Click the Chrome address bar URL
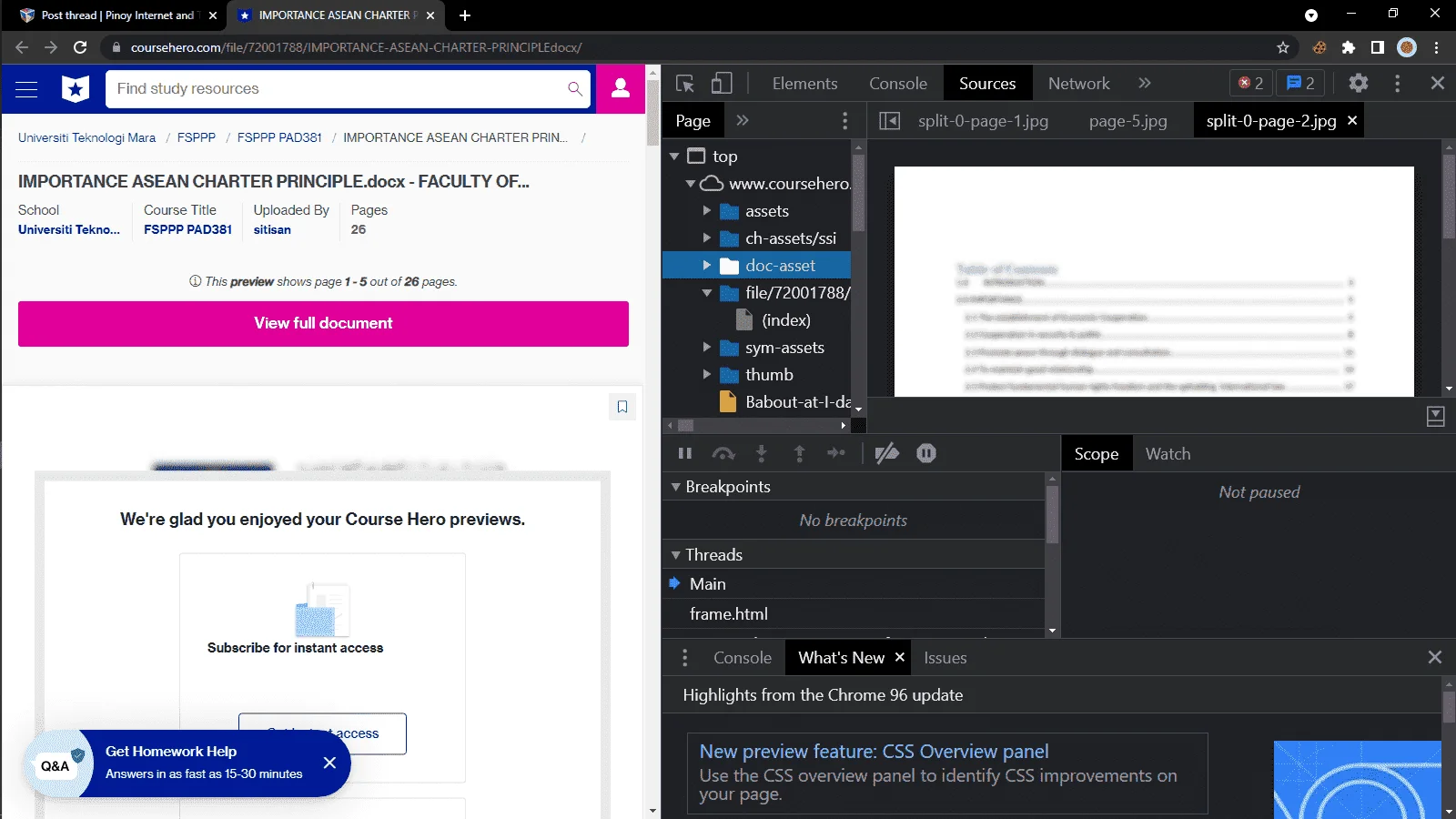This screenshot has width=1456, height=819. [356, 47]
